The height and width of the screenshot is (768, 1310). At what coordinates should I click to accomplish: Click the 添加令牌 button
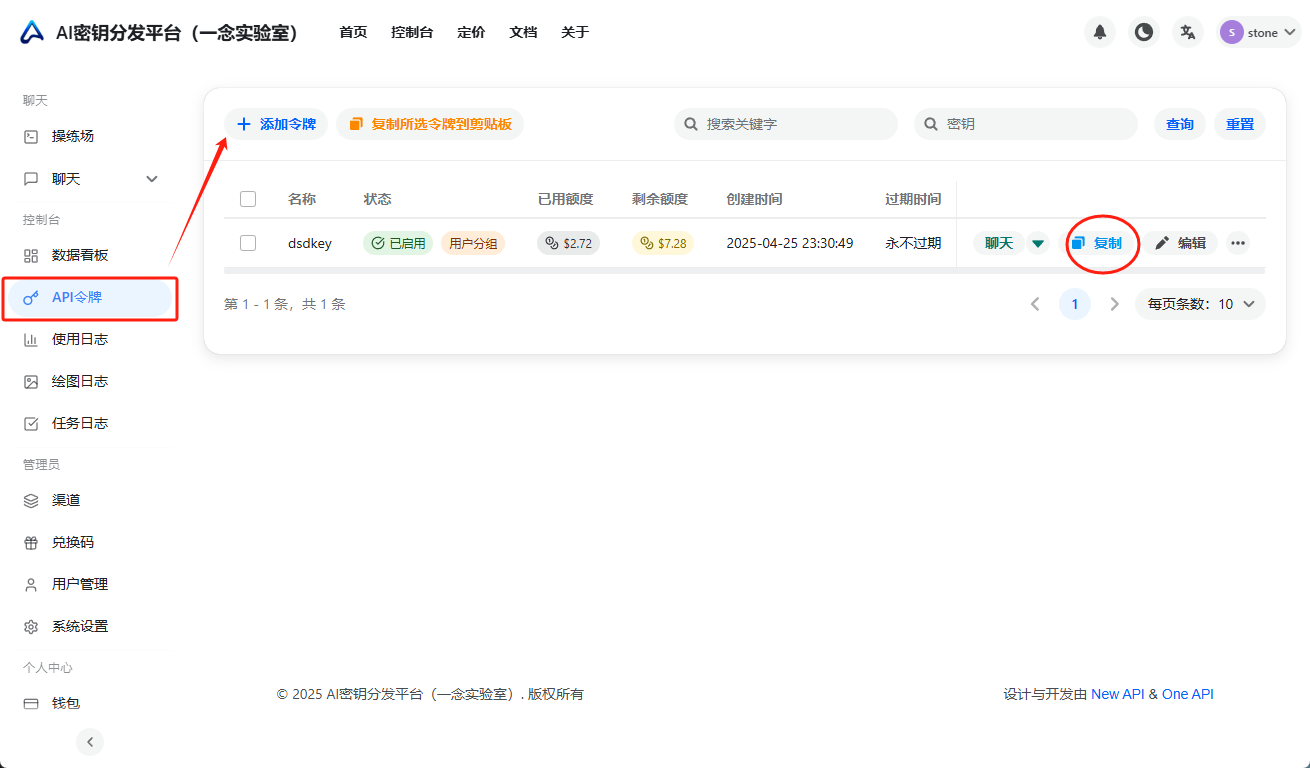click(x=276, y=124)
